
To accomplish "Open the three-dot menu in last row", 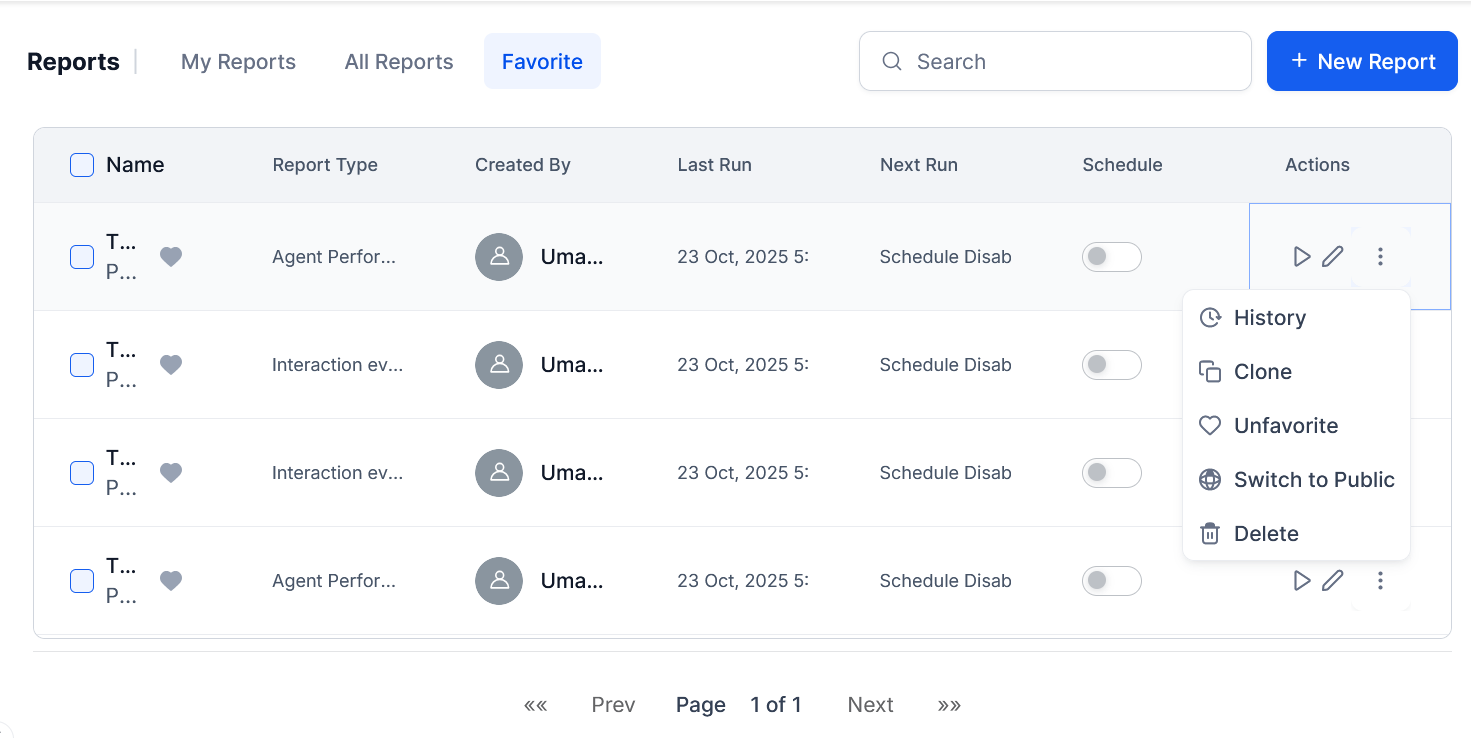I will click(x=1380, y=581).
